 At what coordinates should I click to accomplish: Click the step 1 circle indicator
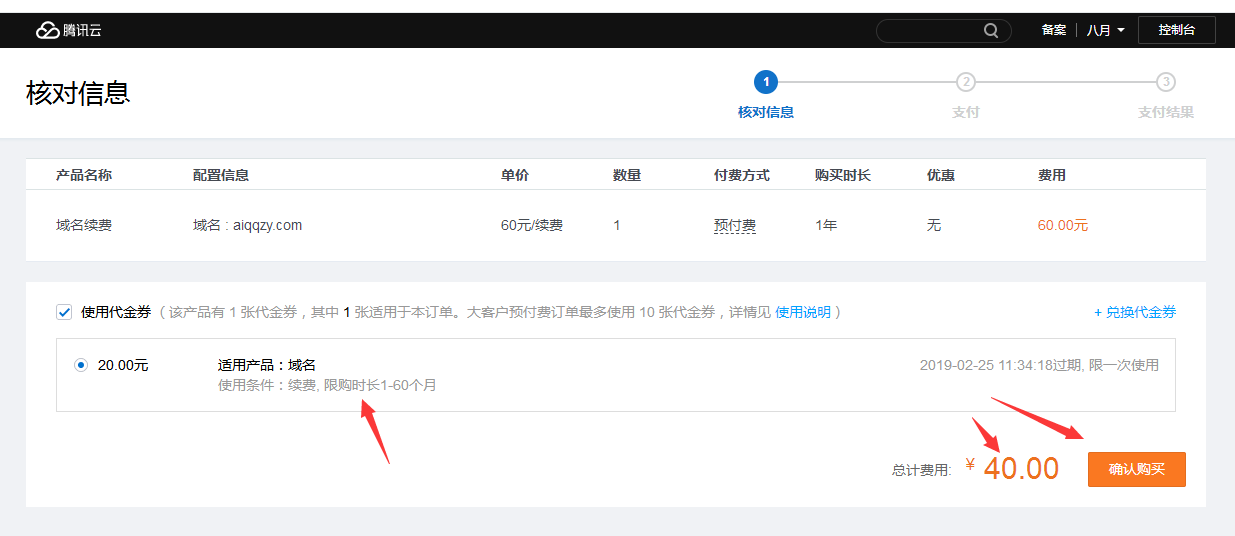coord(765,82)
